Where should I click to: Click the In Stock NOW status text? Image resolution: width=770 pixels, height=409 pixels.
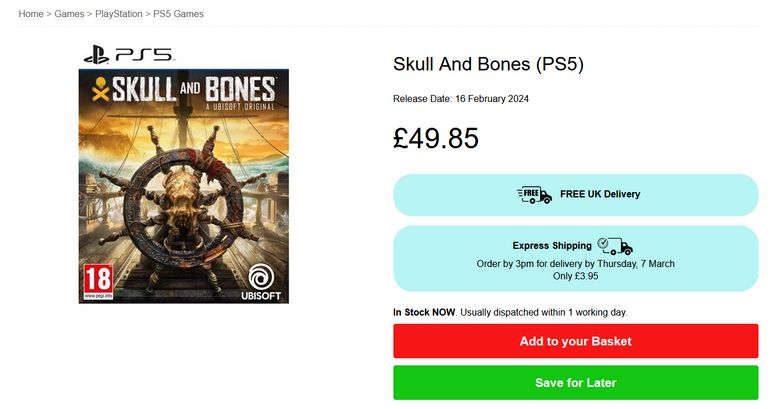click(425, 312)
